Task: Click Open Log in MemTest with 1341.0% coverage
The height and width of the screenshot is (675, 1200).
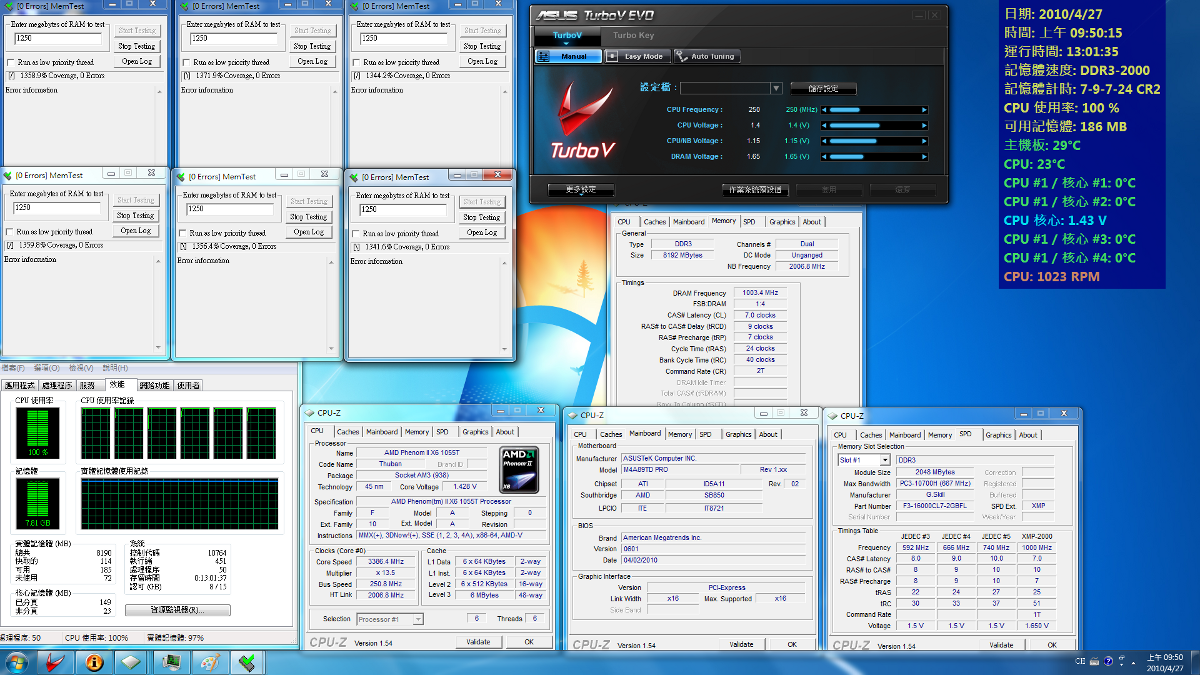Action: coord(482,232)
